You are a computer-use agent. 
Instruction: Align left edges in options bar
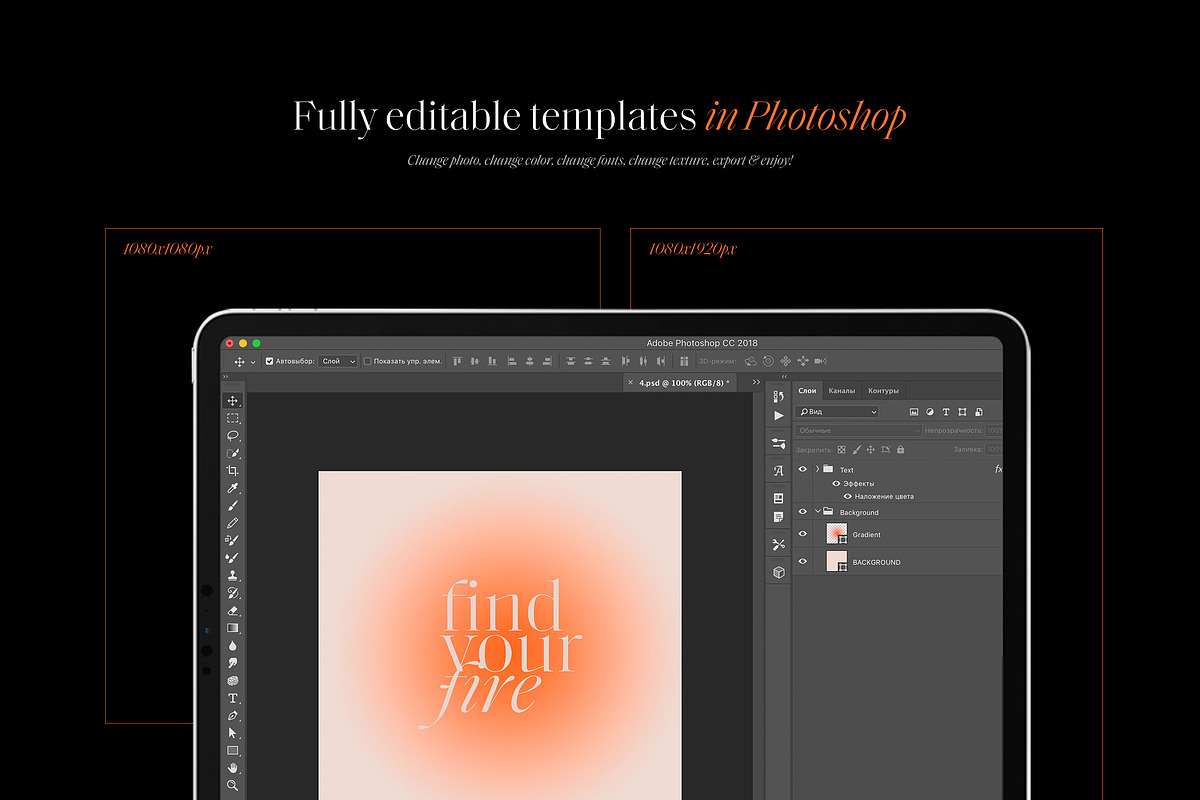tap(512, 361)
